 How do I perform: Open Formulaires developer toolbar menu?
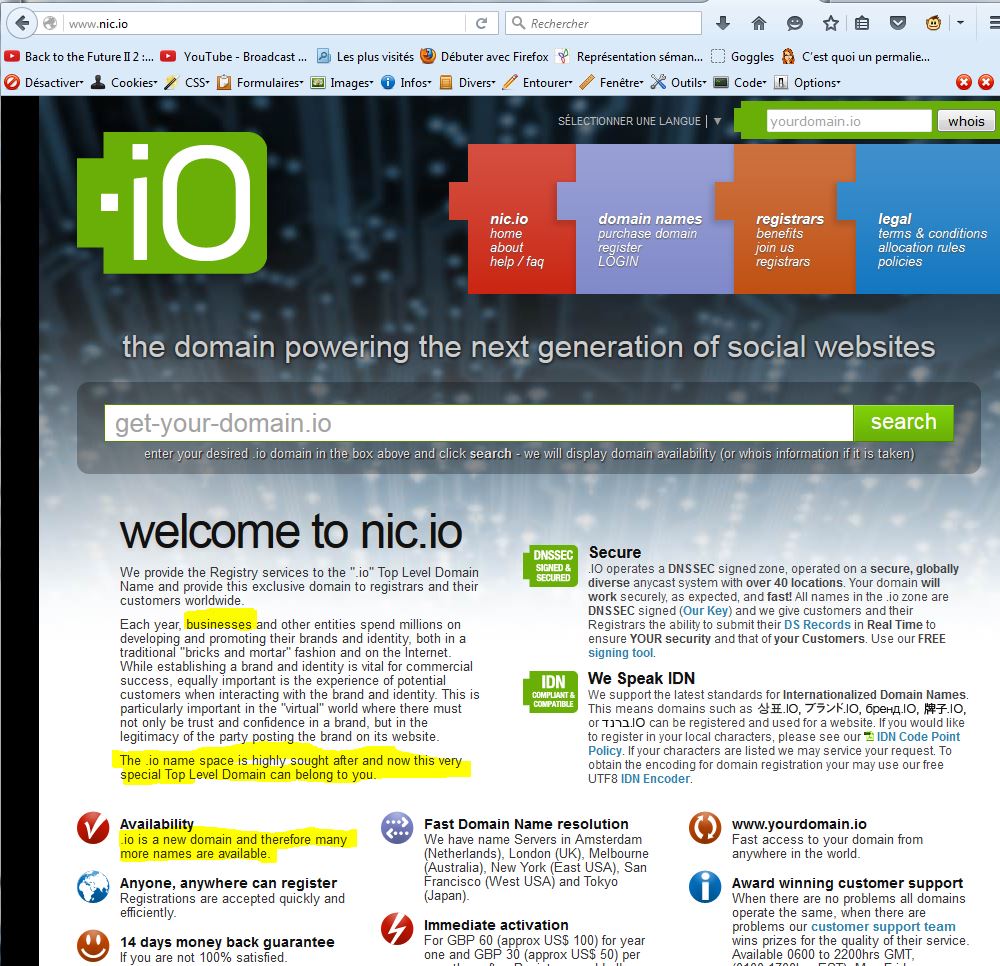click(x=260, y=82)
